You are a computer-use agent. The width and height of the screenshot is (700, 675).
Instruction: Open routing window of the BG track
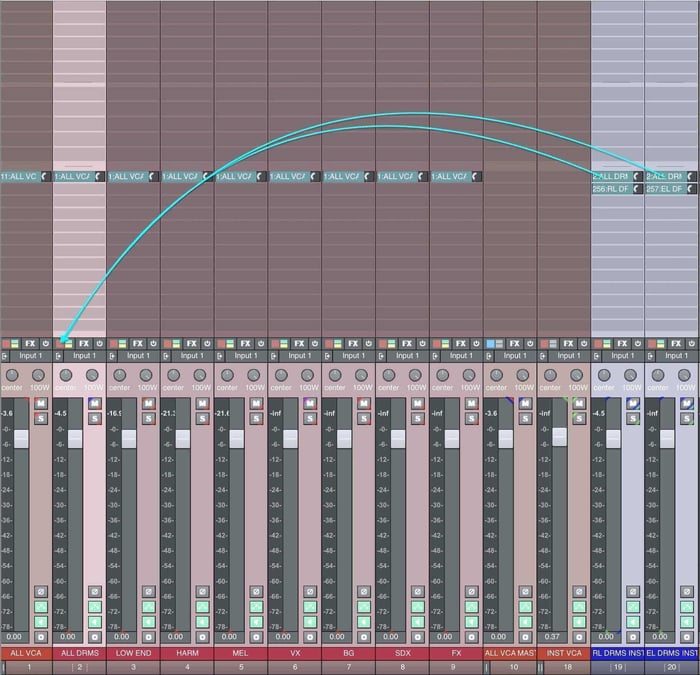point(334,344)
